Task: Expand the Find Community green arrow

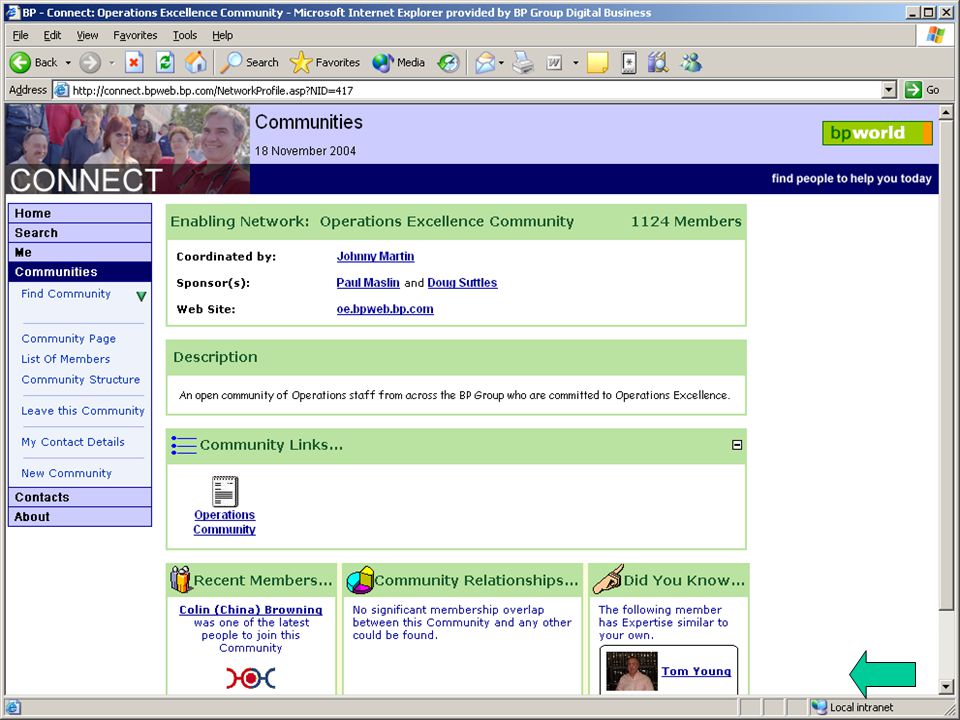Action: 141,296
